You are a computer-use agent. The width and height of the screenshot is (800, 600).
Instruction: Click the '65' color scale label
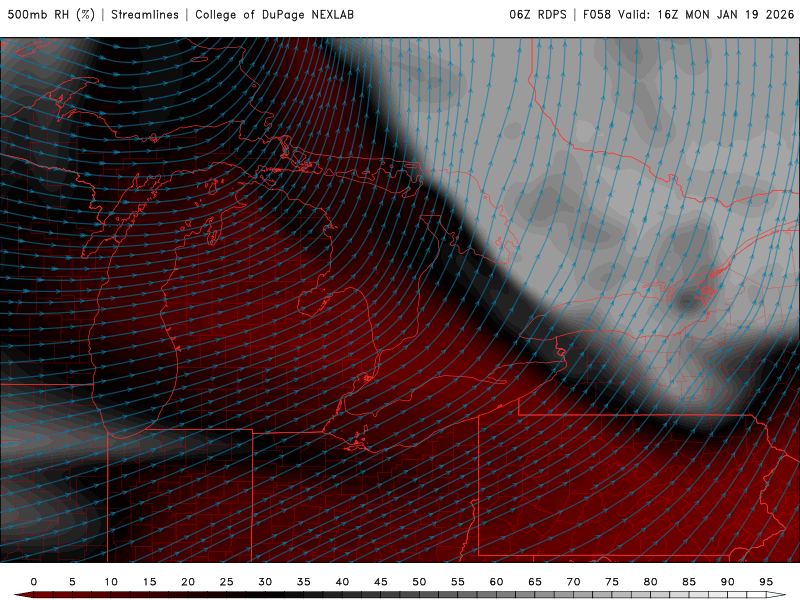pyautogui.click(x=535, y=582)
